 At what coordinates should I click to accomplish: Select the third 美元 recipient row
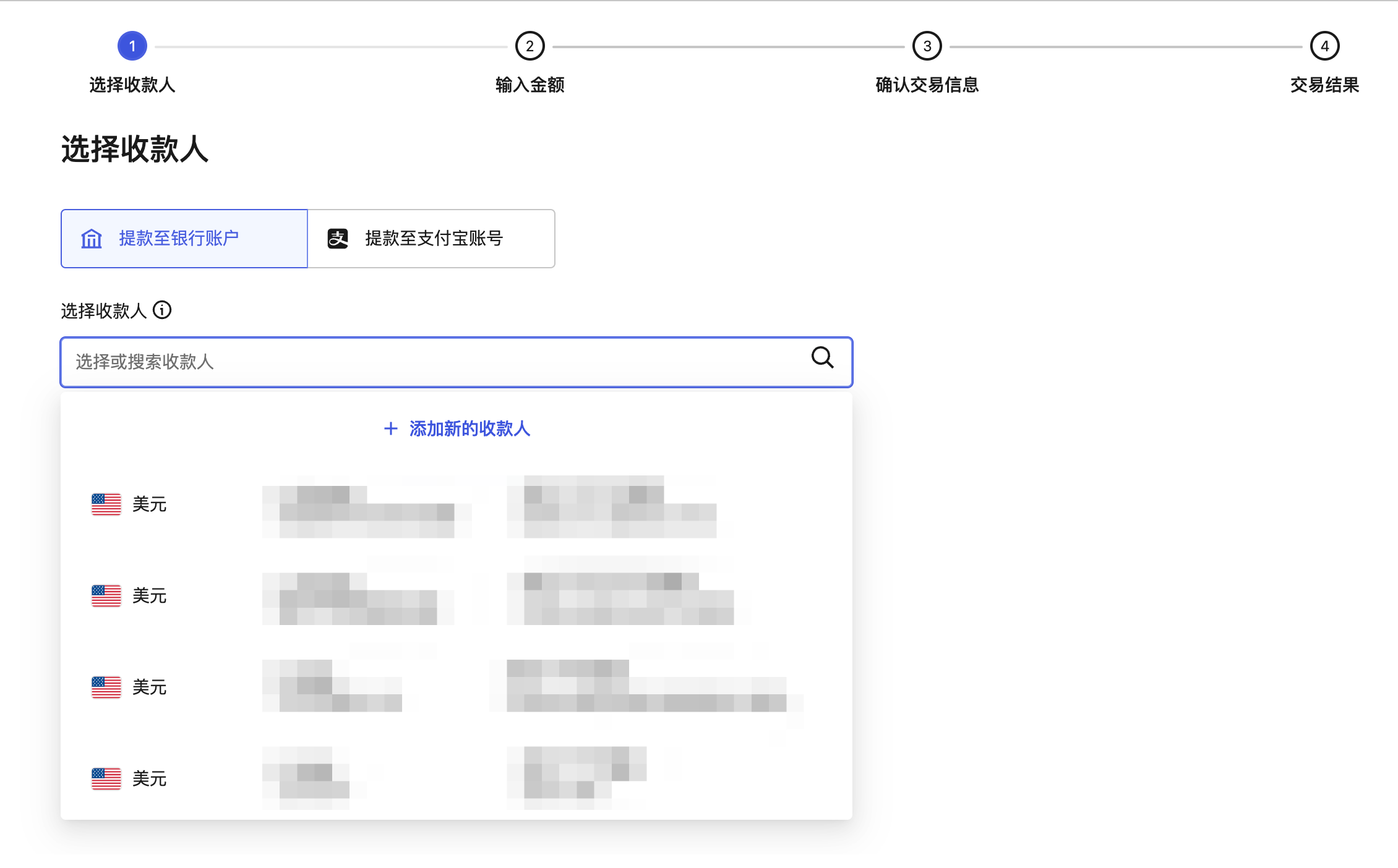456,686
